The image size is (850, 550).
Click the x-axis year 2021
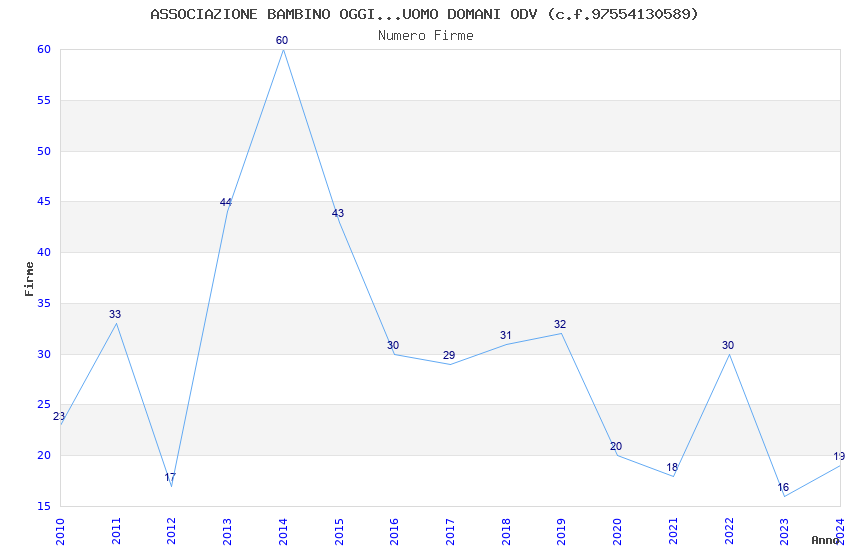673,532
